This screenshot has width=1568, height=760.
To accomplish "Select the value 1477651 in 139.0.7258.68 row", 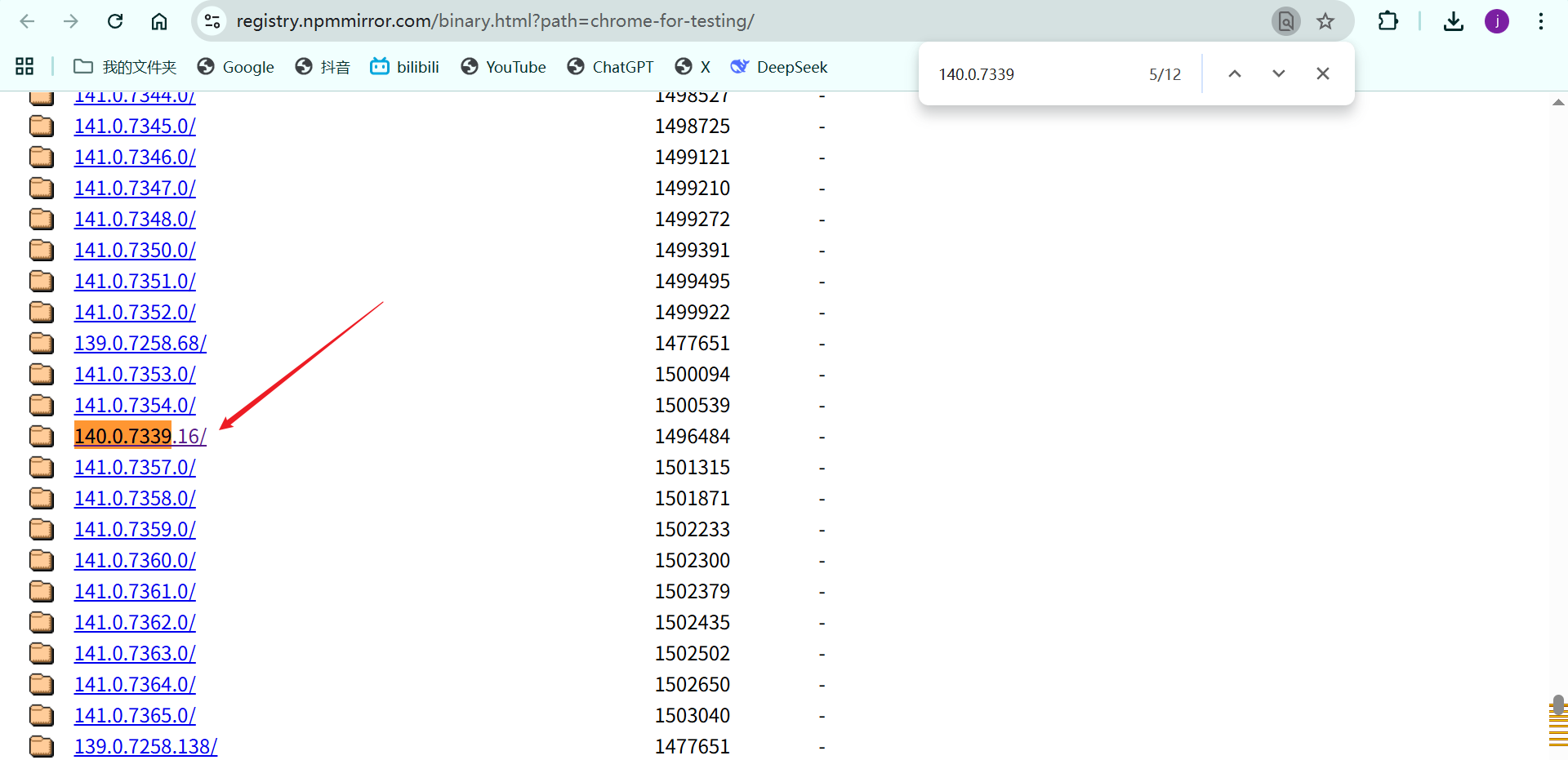I will [x=693, y=344].
